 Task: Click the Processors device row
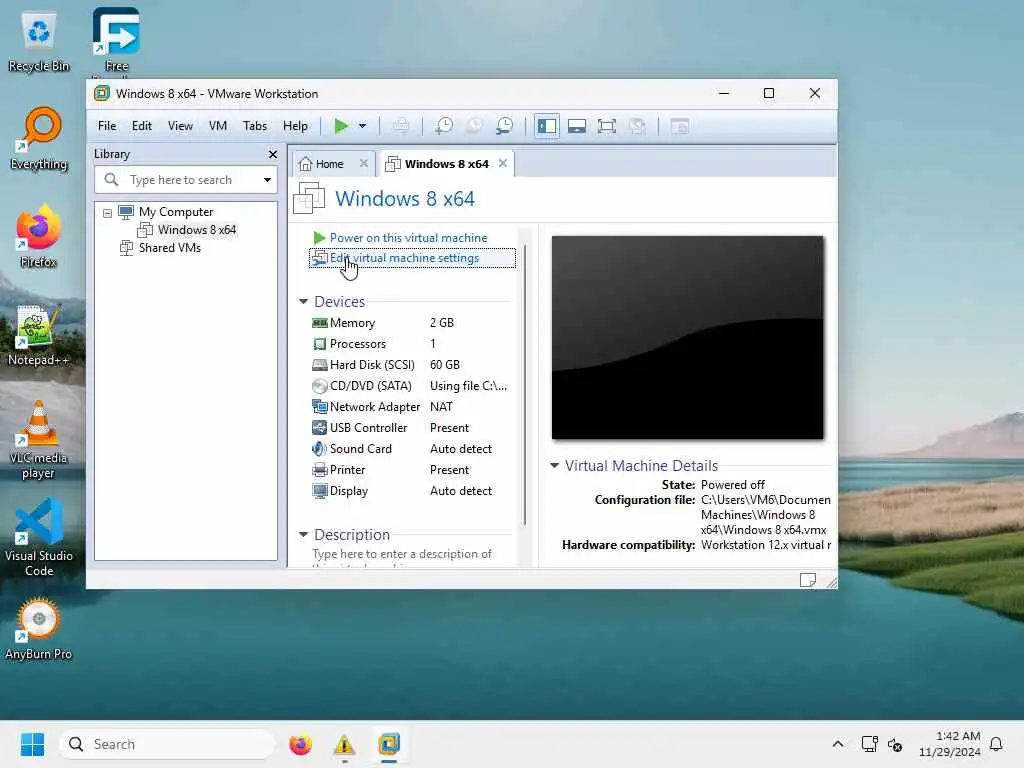411,344
